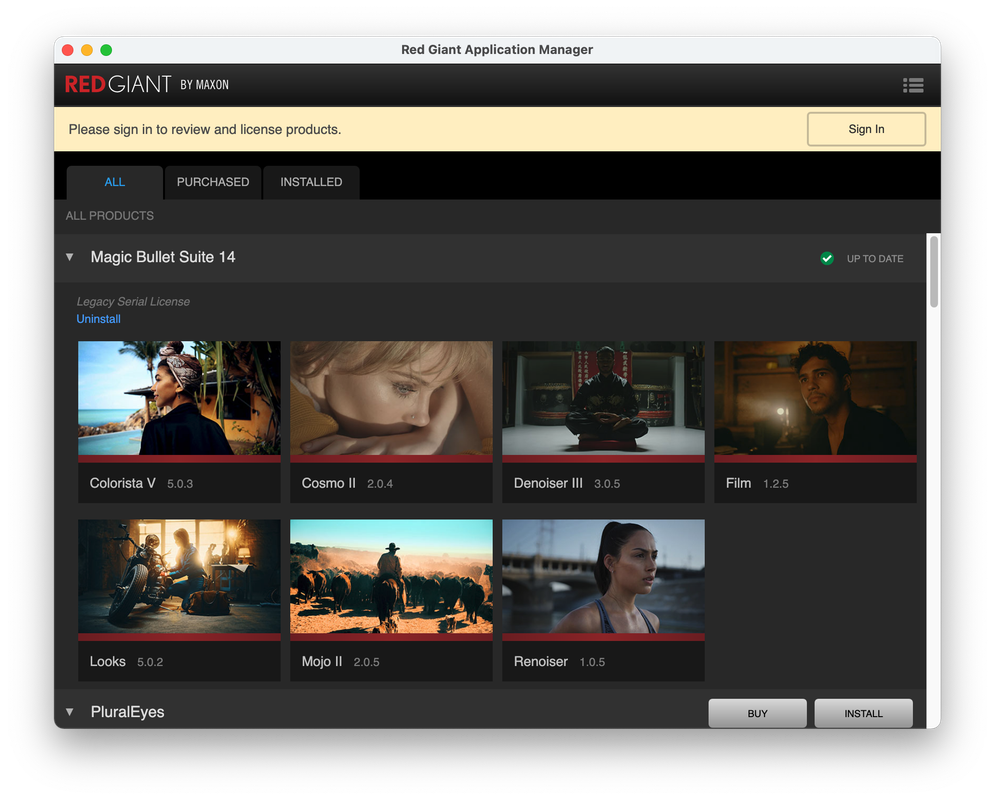
Task: Click the vertical scrollbar handle
Action: pyautogui.click(x=933, y=272)
